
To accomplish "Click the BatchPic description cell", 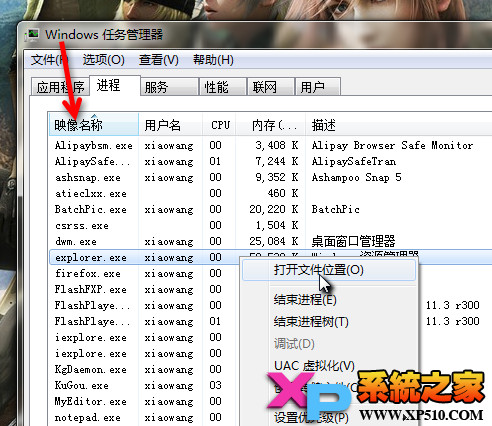I will 335,210.
